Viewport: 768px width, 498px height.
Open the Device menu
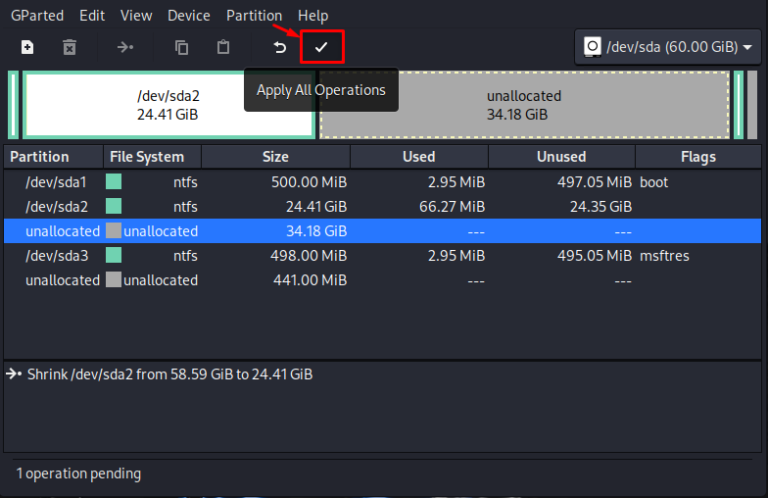point(189,16)
